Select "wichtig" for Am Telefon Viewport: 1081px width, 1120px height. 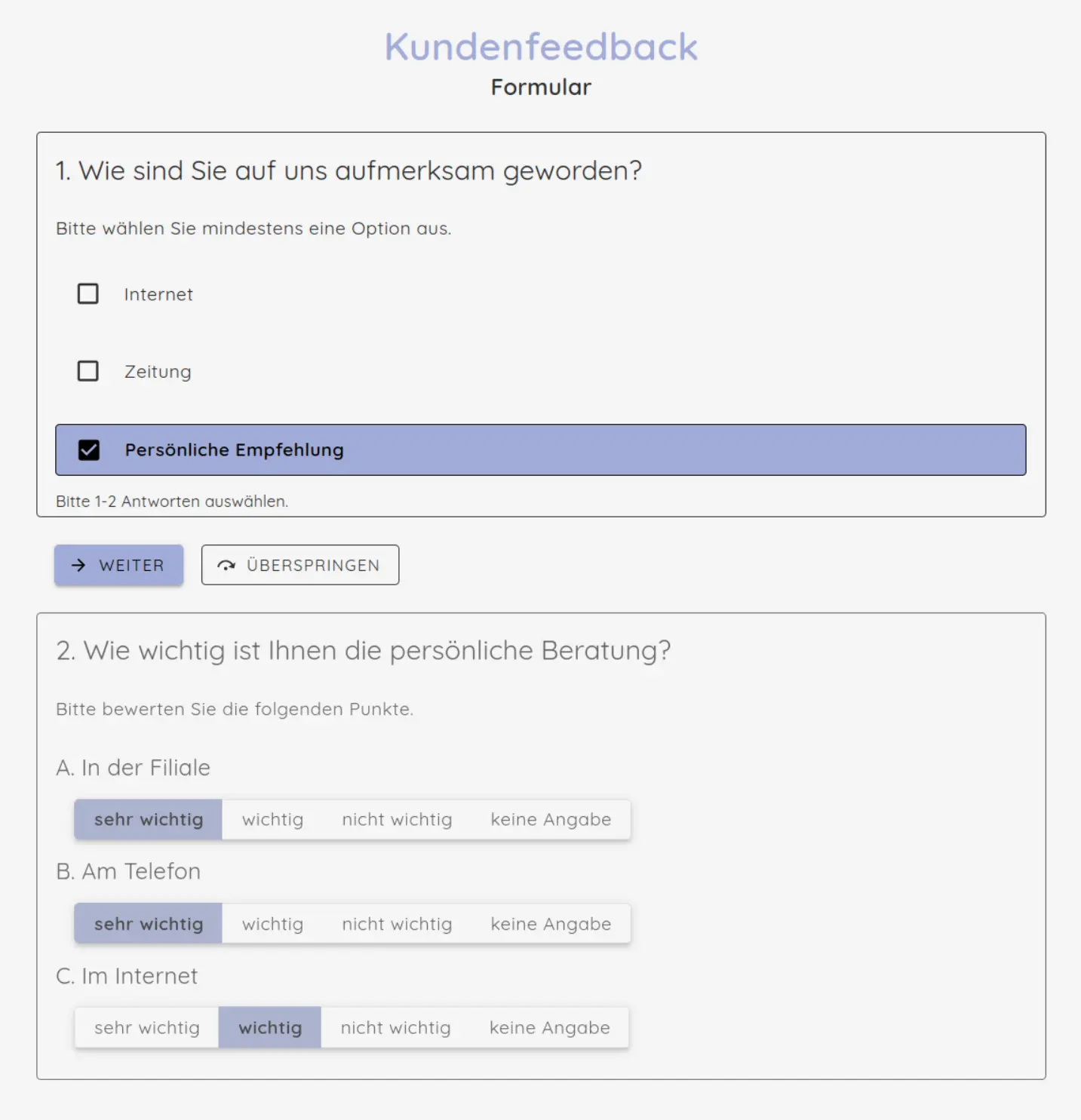[x=272, y=923]
